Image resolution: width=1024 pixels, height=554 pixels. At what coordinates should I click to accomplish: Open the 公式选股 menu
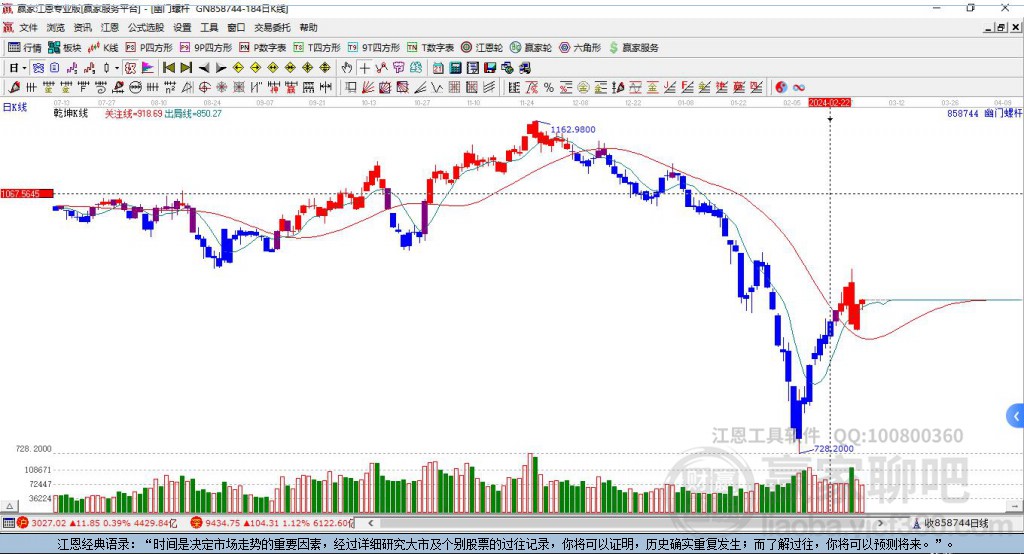[146, 27]
